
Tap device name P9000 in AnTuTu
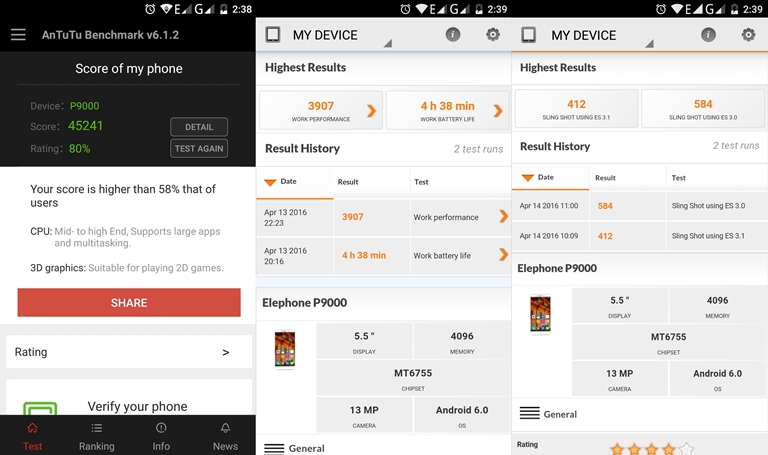(84, 106)
